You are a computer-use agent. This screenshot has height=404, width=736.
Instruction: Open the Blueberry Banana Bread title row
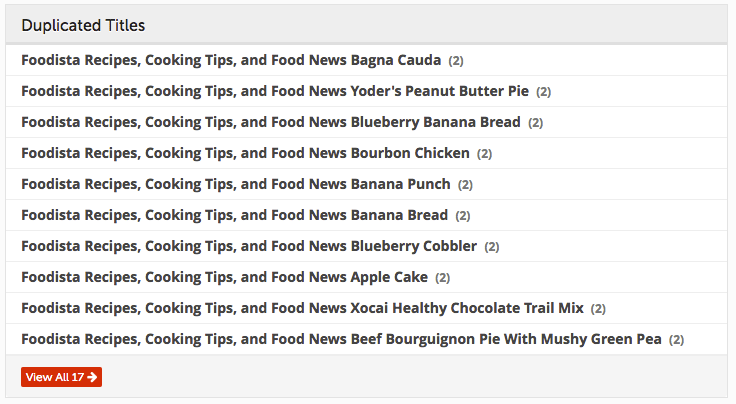[270, 122]
